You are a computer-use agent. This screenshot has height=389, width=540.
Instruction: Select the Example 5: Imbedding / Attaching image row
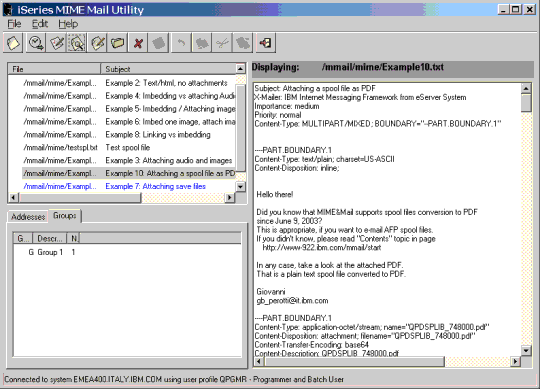click(128, 109)
